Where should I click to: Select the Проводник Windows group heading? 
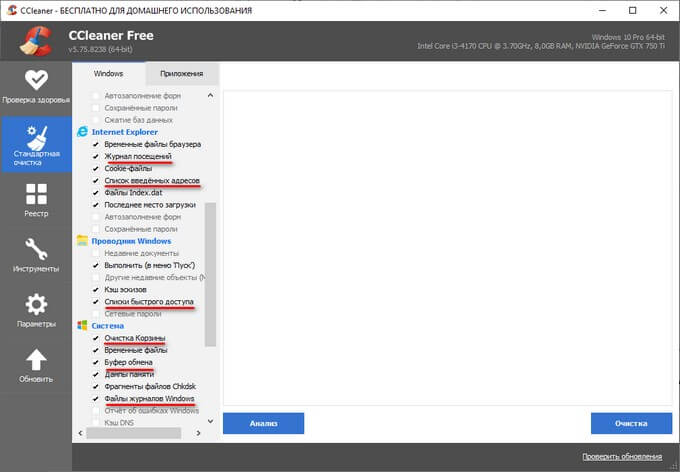coord(131,241)
